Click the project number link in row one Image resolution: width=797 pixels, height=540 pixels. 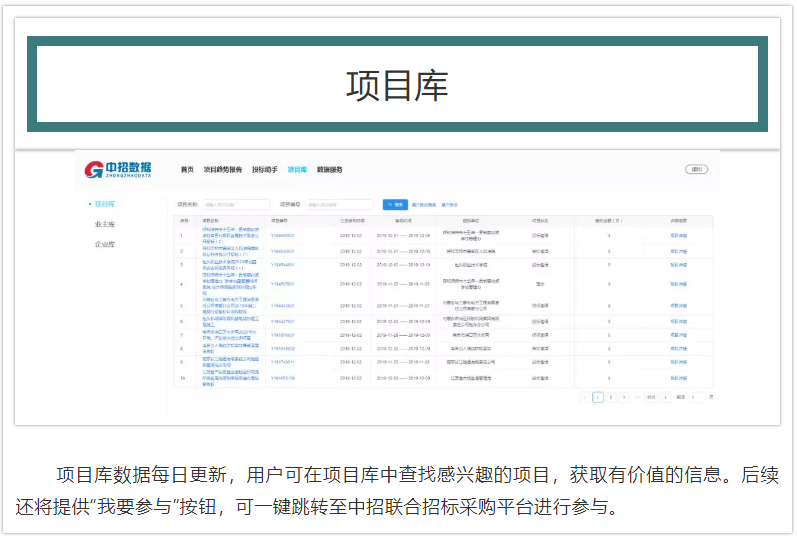pyautogui.click(x=283, y=236)
